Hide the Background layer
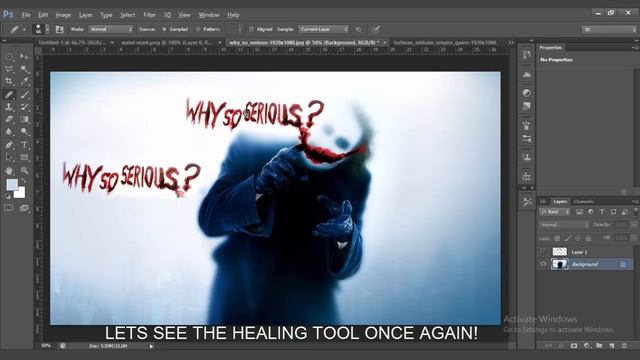 tap(543, 264)
